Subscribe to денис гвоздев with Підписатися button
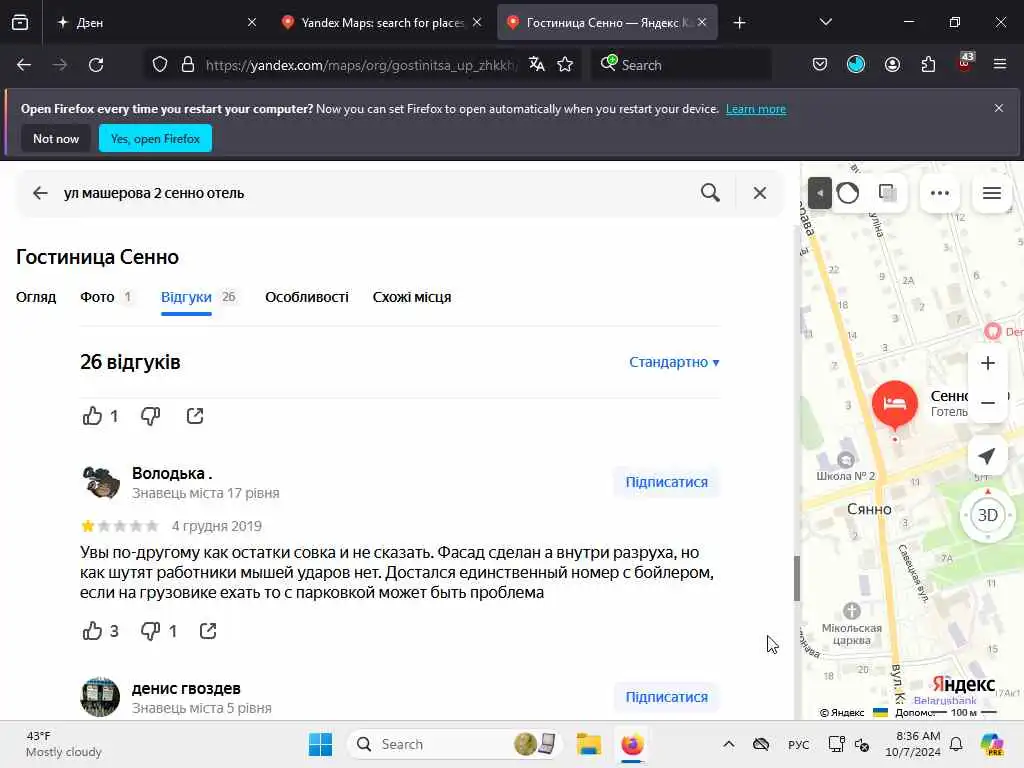Image resolution: width=1024 pixels, height=768 pixels. coord(667,697)
